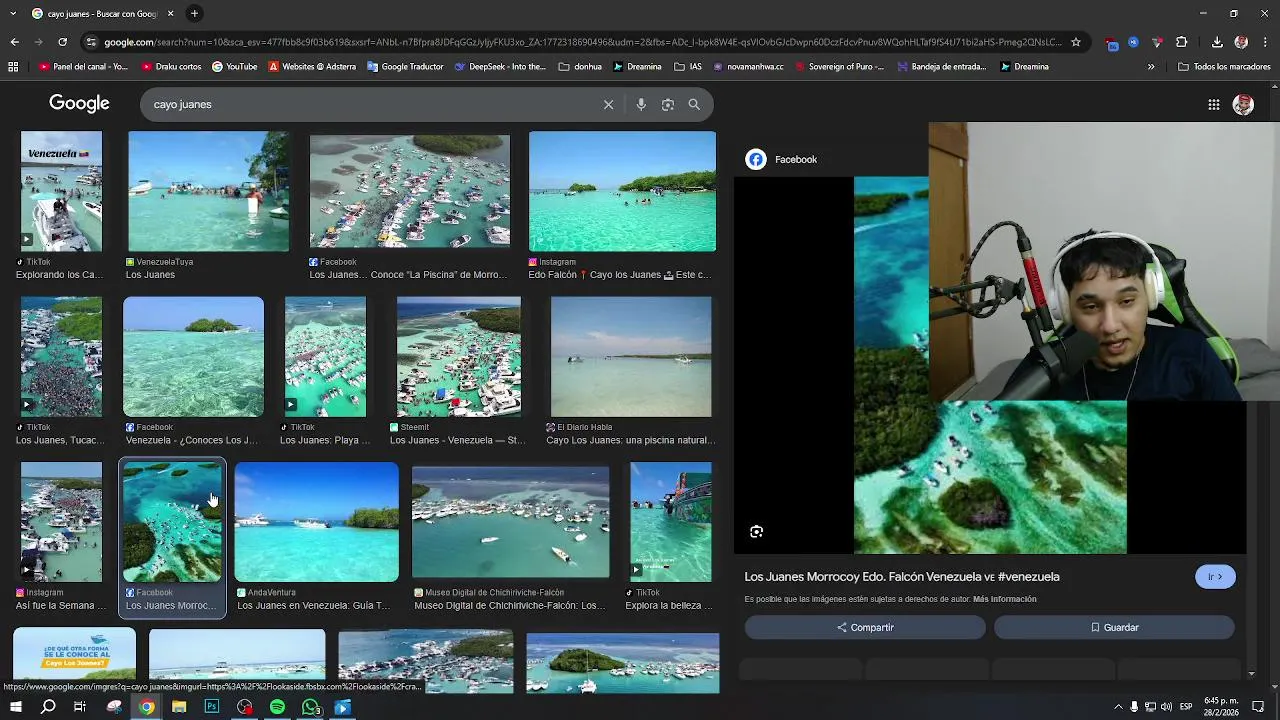This screenshot has width=1280, height=720.
Task: Click the Compartir button
Action: pos(865,628)
